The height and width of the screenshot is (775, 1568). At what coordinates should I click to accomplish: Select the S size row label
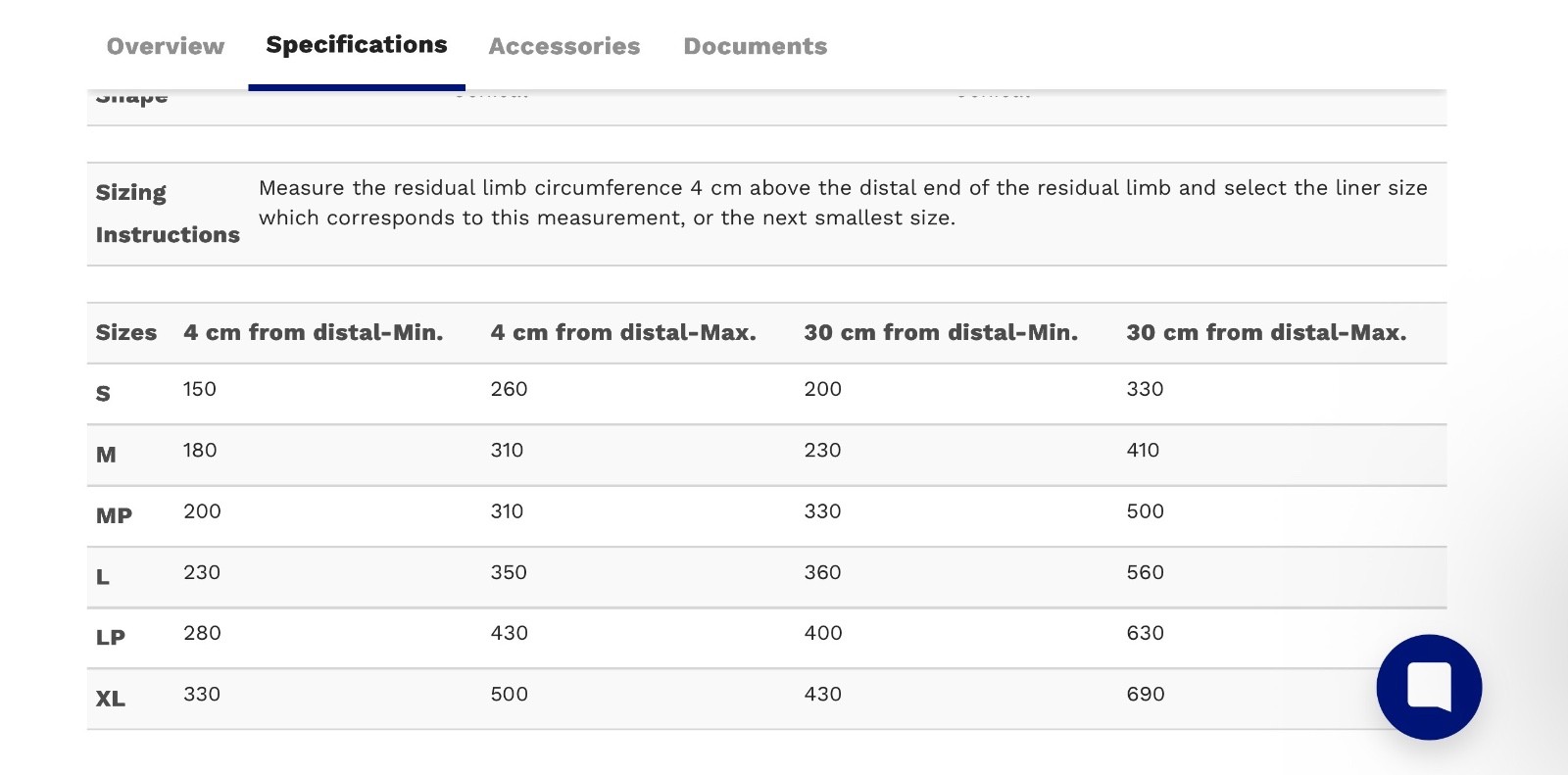[103, 394]
